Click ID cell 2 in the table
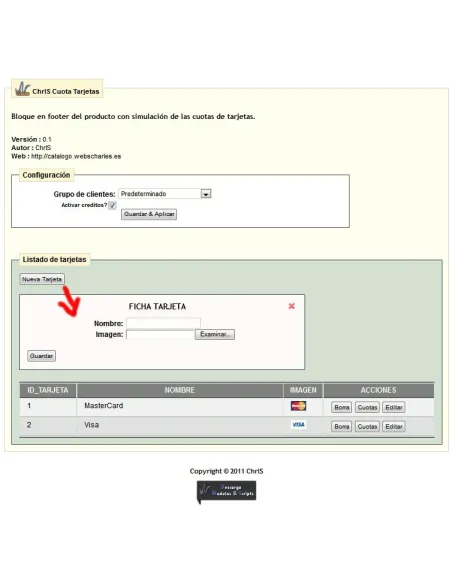This screenshot has width=452, height=584. (x=29, y=425)
